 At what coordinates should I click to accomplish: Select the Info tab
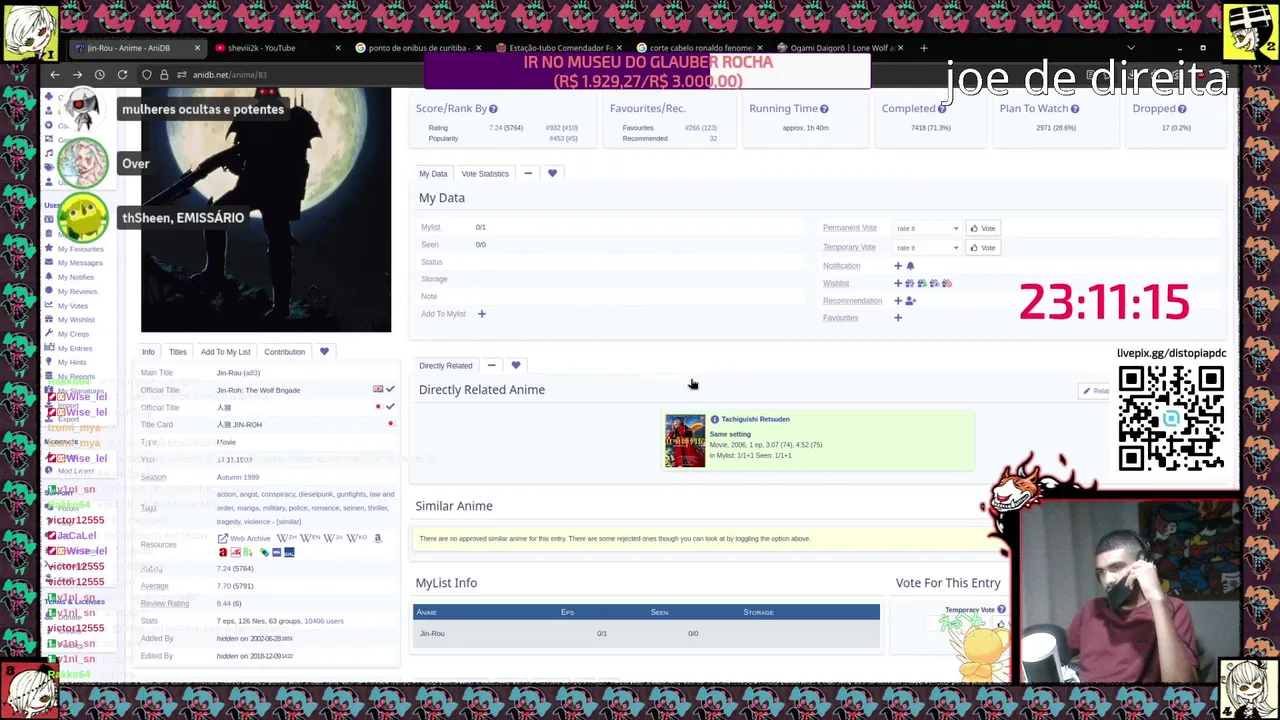pos(148,352)
